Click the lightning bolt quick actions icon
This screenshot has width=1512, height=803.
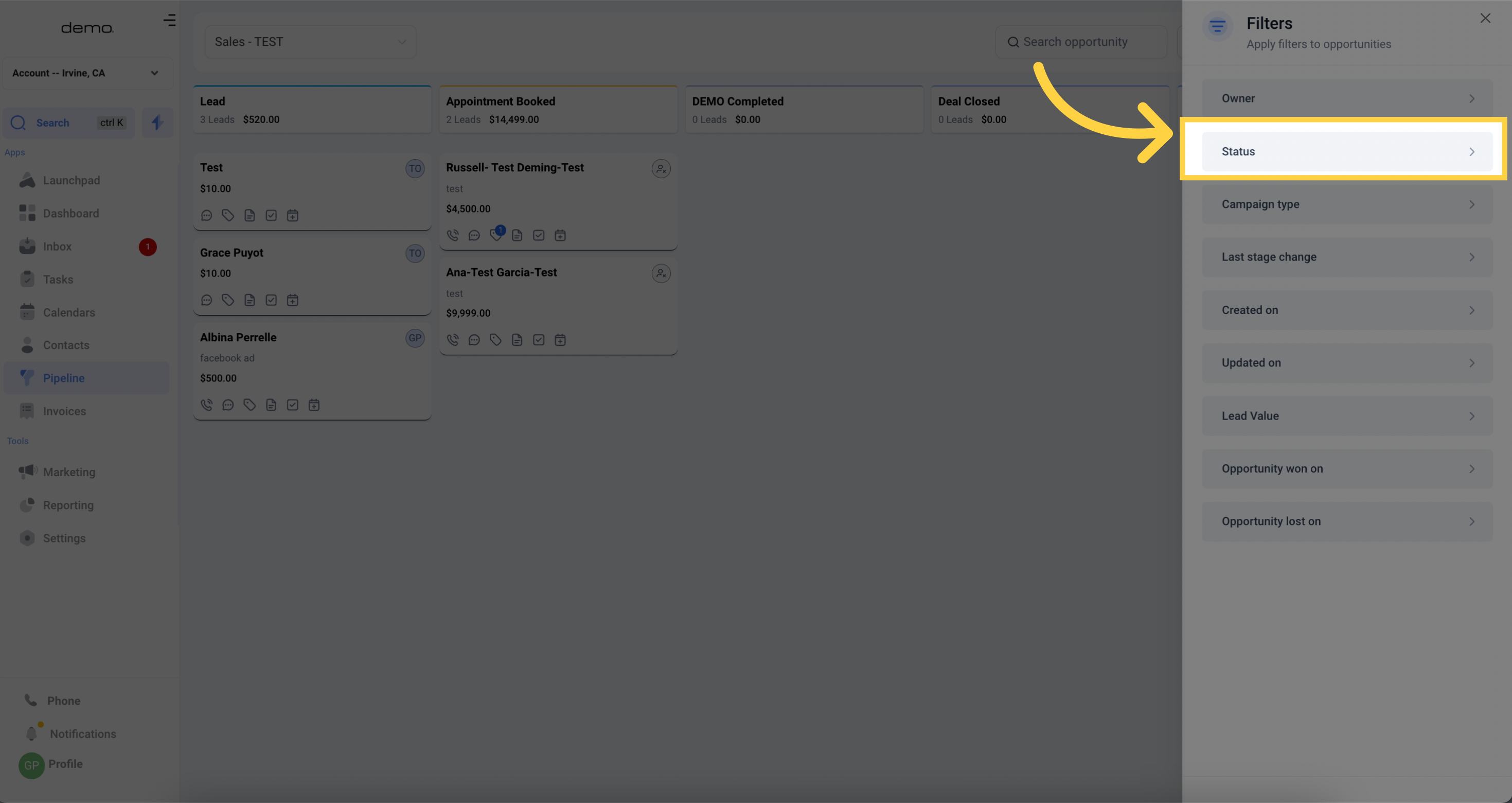157,123
